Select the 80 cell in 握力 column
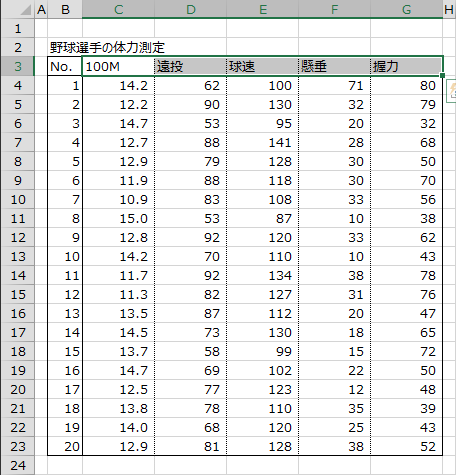 coord(407,85)
